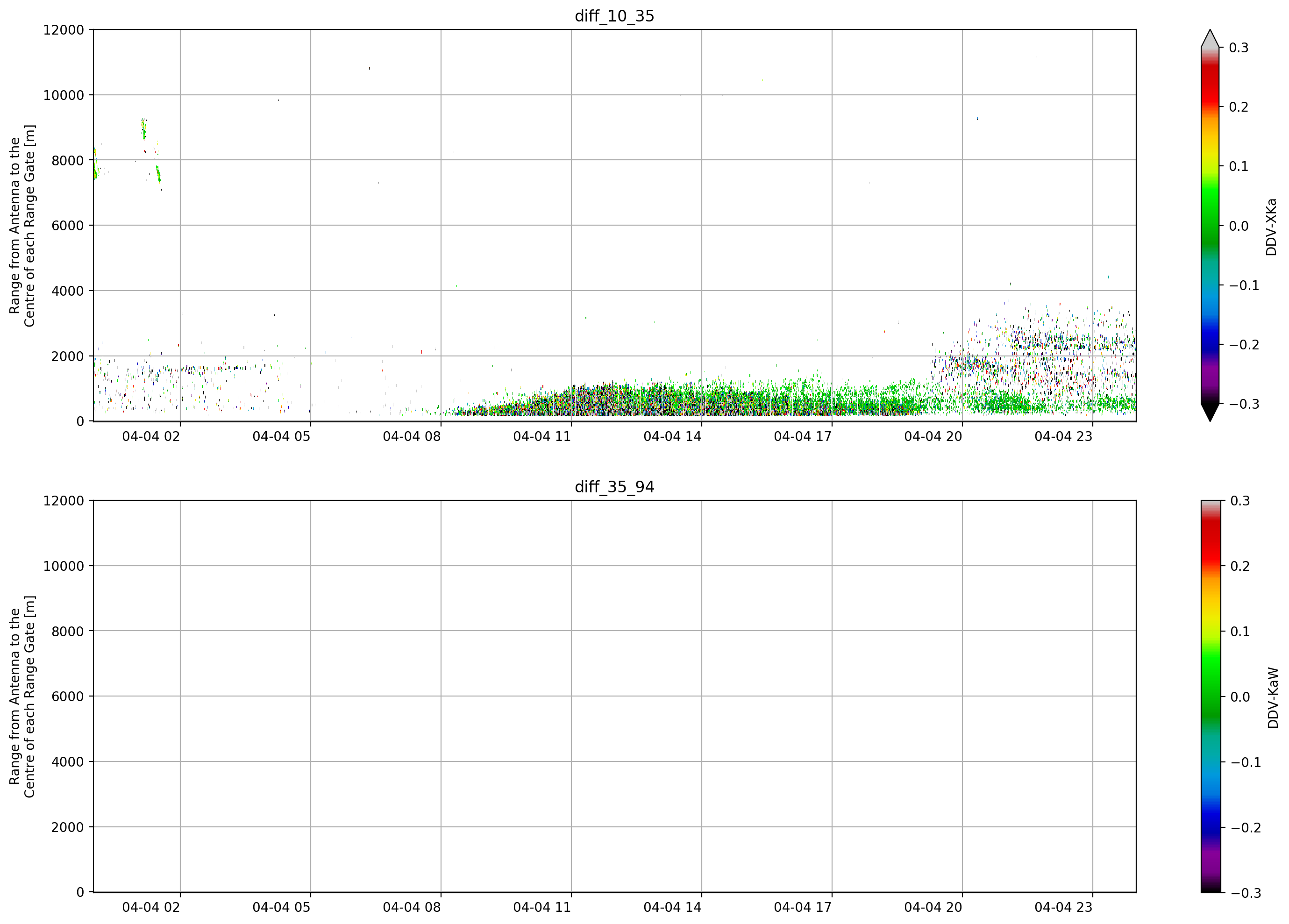Click the 0.2 tick on DDV-XKa colorbar
1289x924 pixels.
[1239, 107]
